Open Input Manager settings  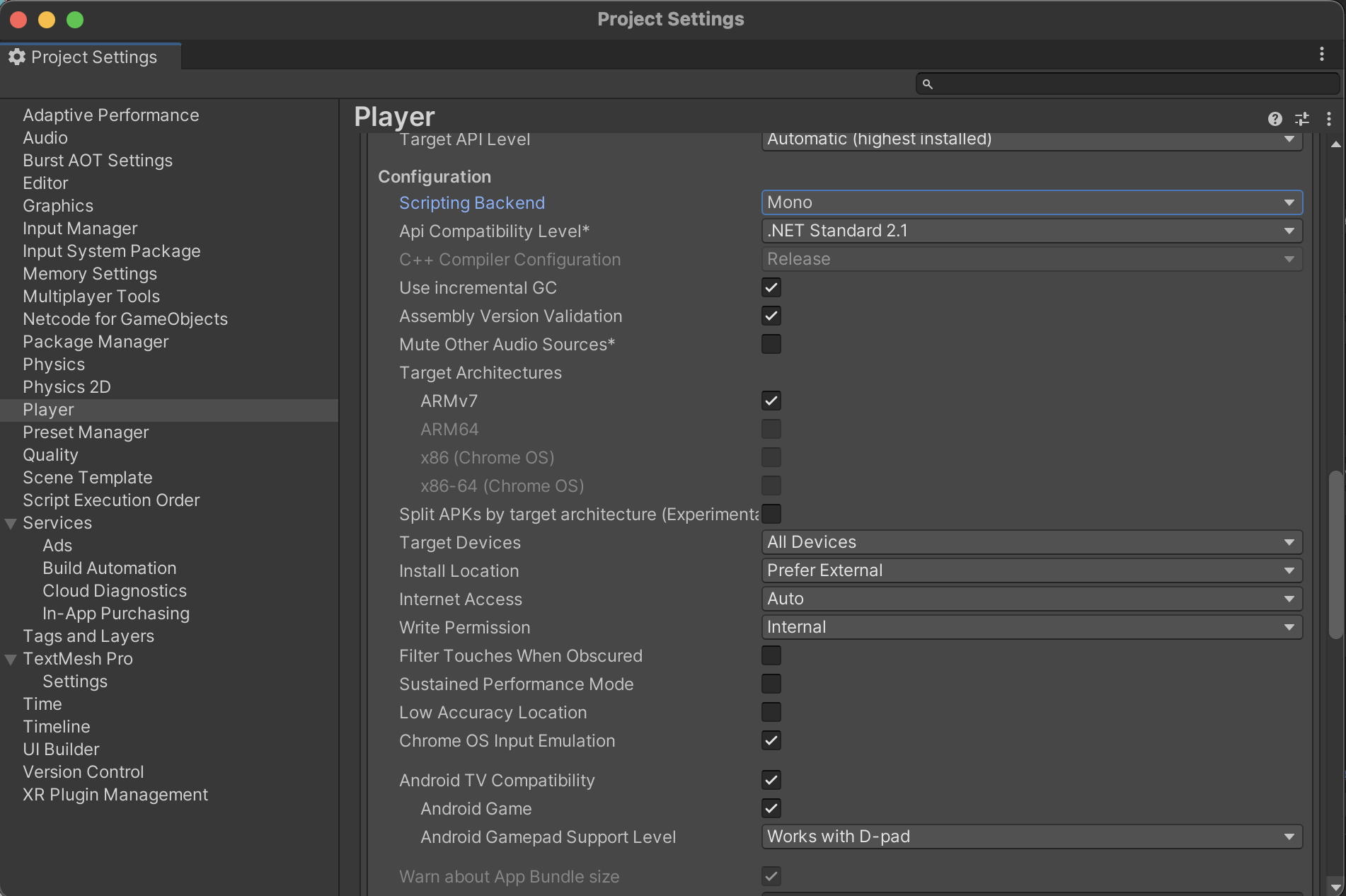(x=80, y=229)
